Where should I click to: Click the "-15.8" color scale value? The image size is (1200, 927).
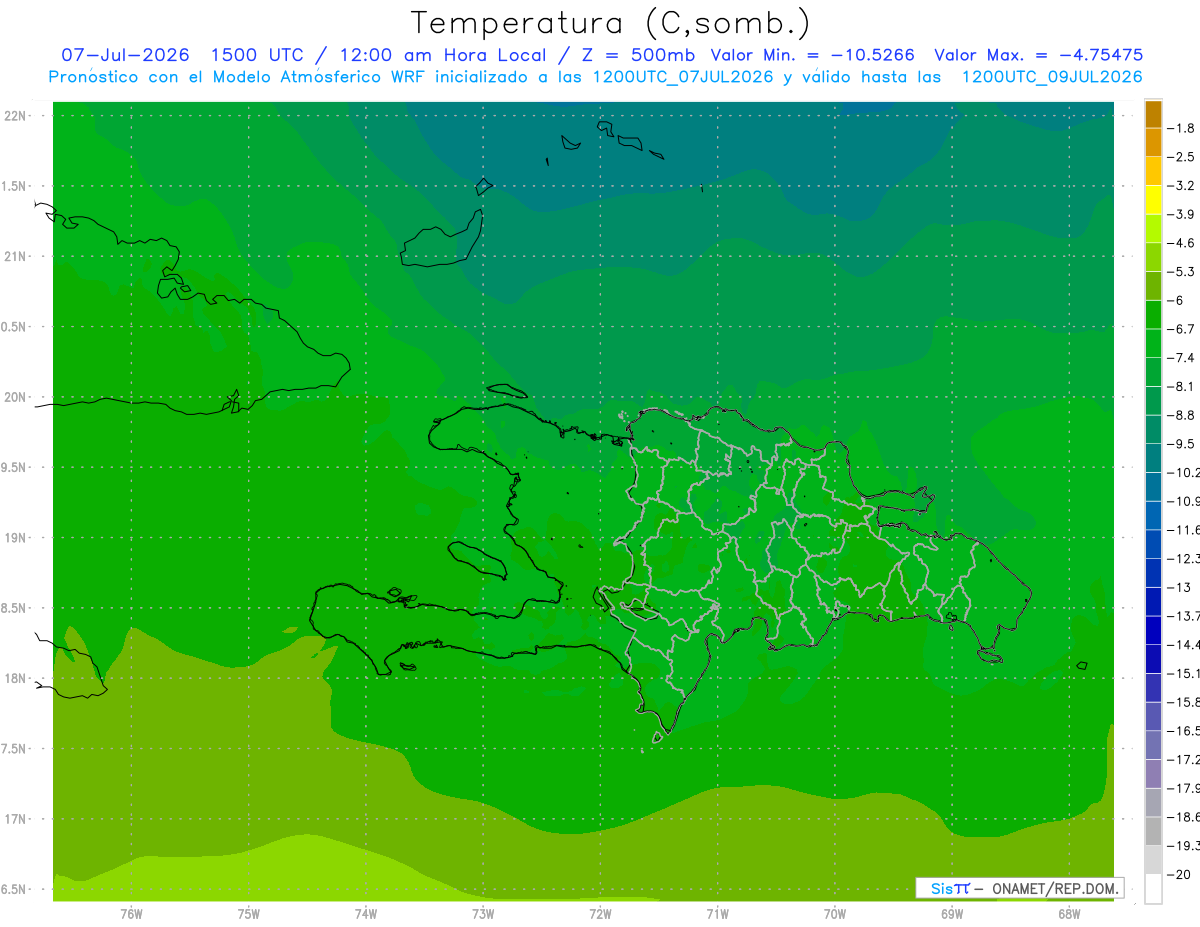coord(1184,702)
